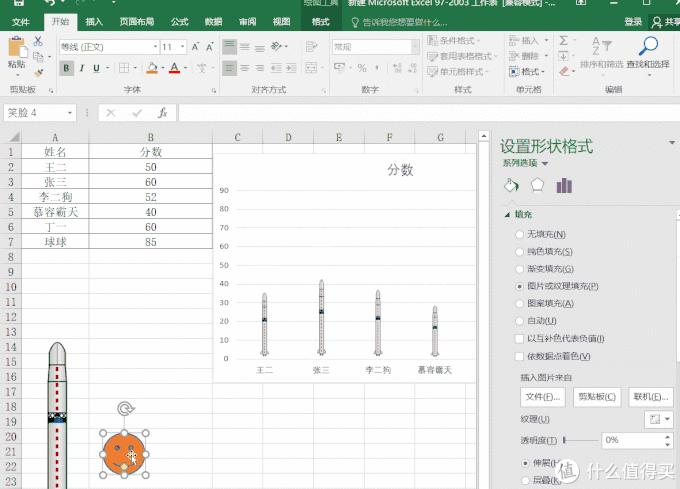This screenshot has width=680, height=489.
Task: Select the Stretch radio option
Action: click(x=525, y=463)
